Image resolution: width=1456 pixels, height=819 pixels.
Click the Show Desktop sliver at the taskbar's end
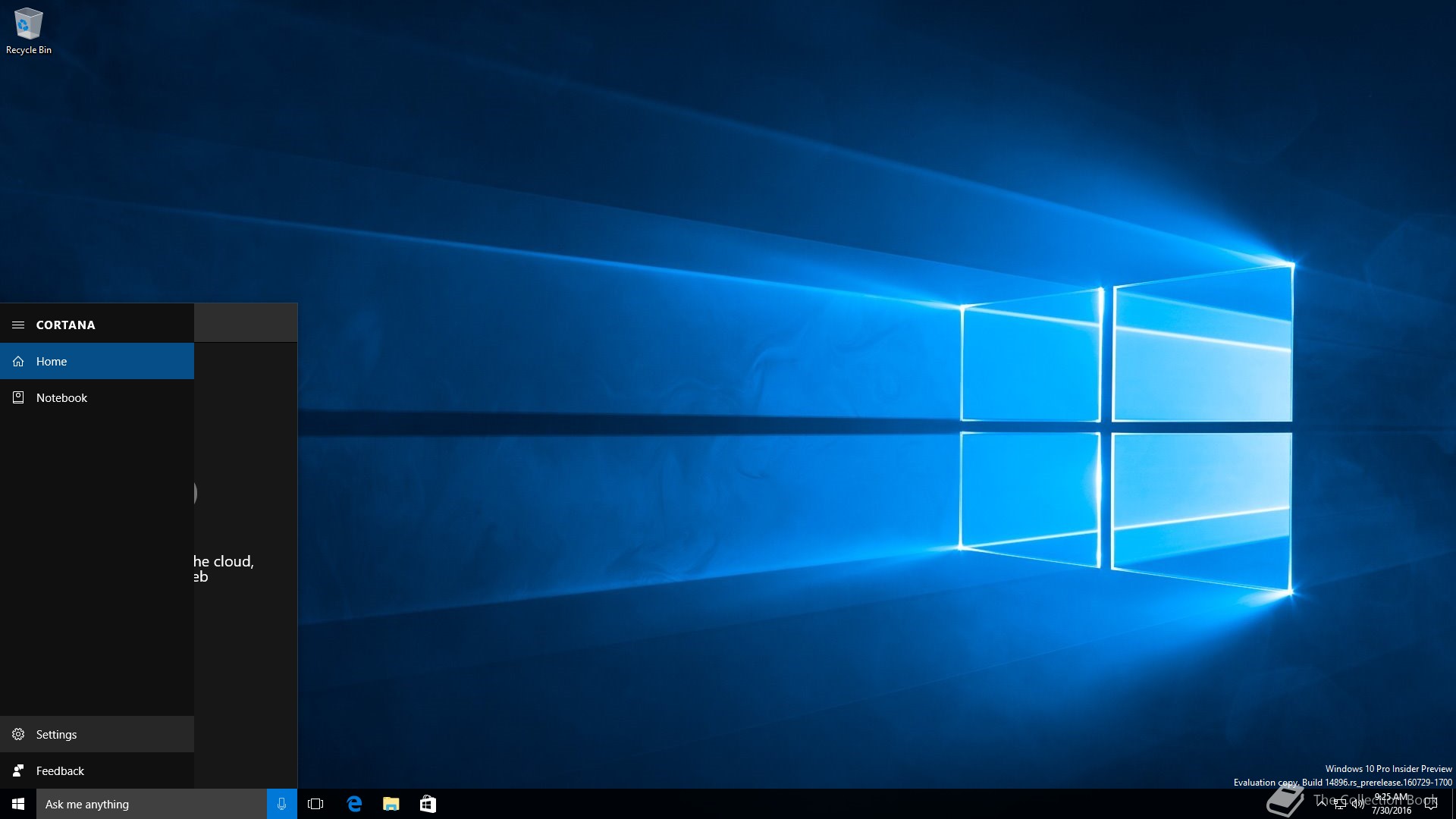tap(1453, 804)
